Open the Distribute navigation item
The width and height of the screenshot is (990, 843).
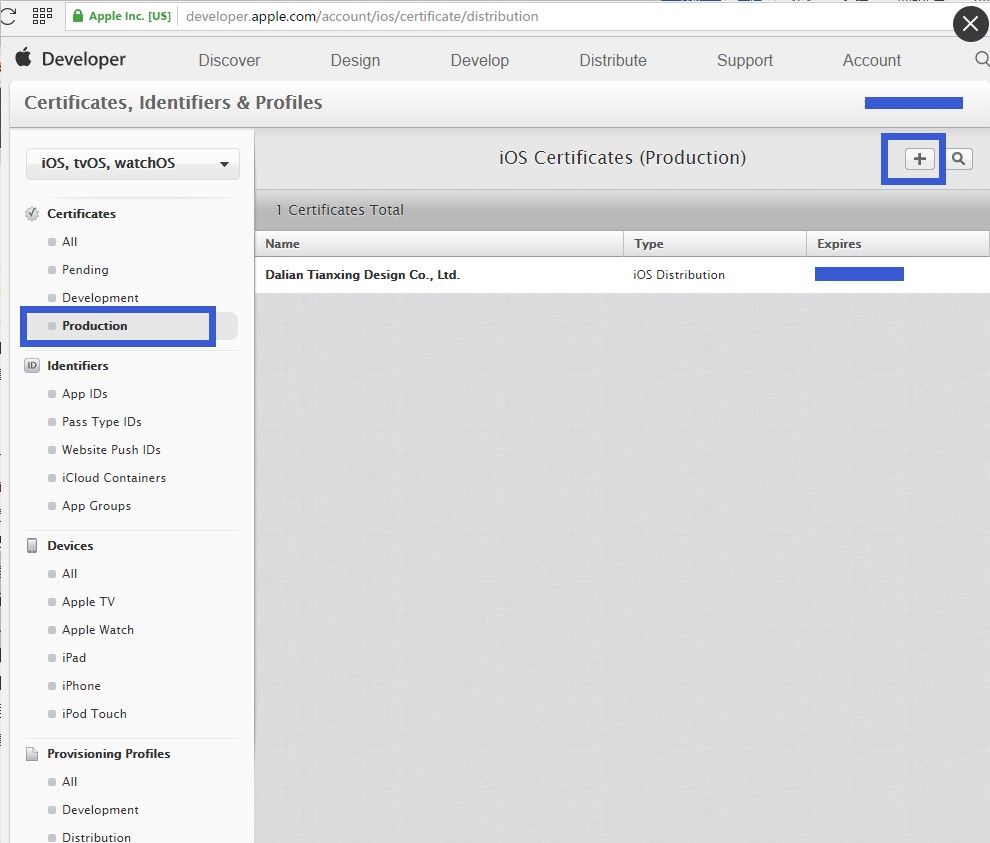coord(612,61)
